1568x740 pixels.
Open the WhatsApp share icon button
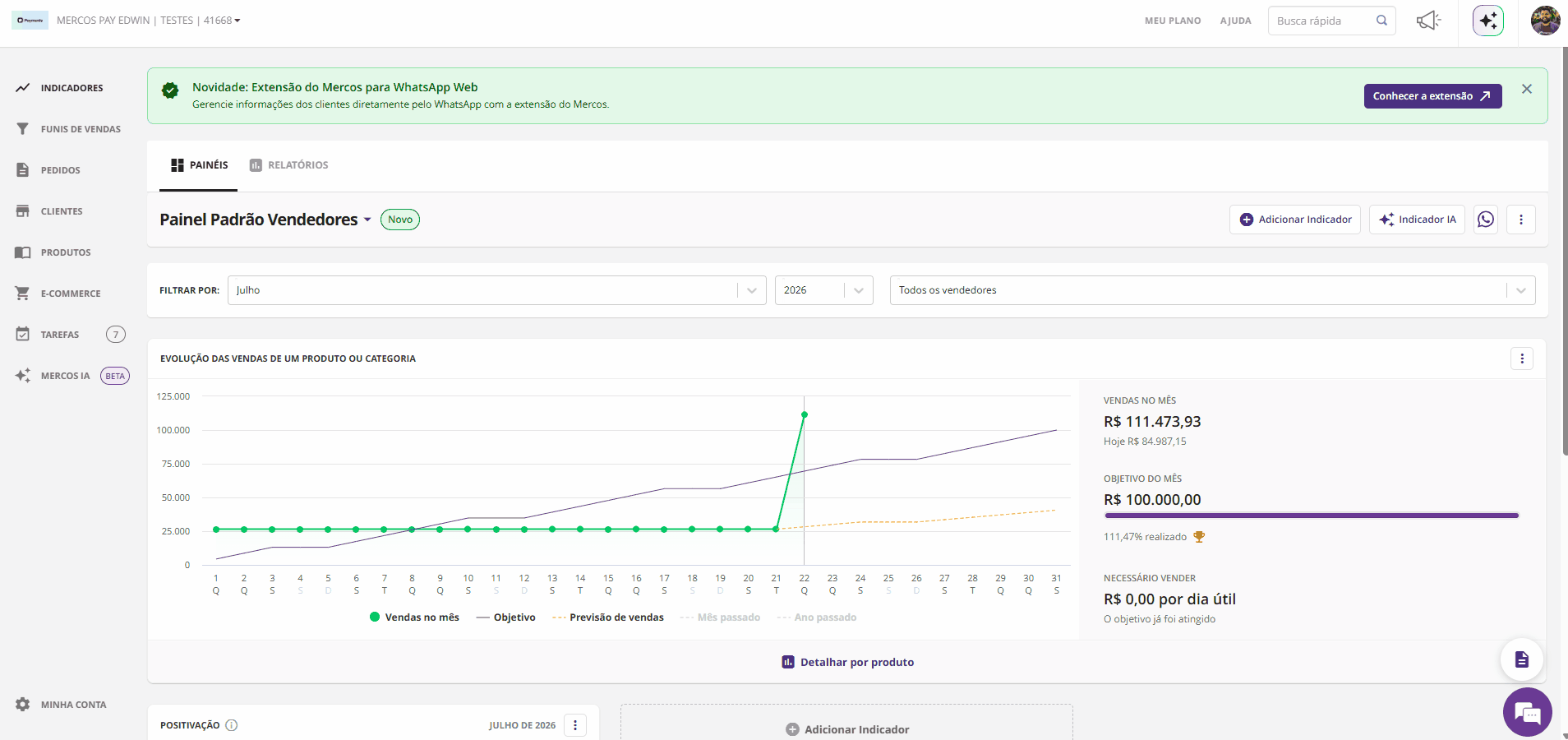coord(1486,220)
